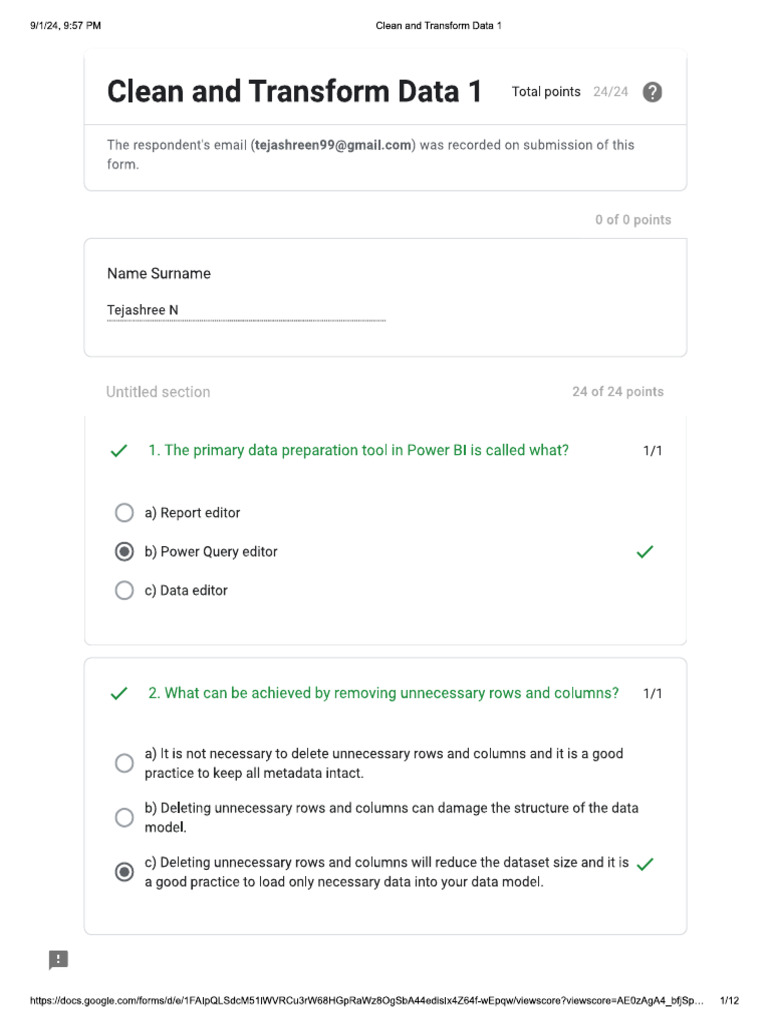This screenshot has height=1024, width=768.
Task: Select option c about reducing dataset size
Action: pos(124,872)
